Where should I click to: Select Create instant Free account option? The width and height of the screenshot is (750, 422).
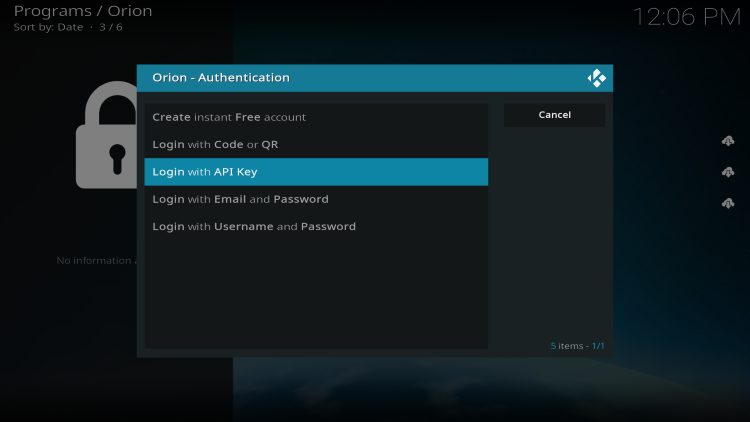pyautogui.click(x=316, y=117)
